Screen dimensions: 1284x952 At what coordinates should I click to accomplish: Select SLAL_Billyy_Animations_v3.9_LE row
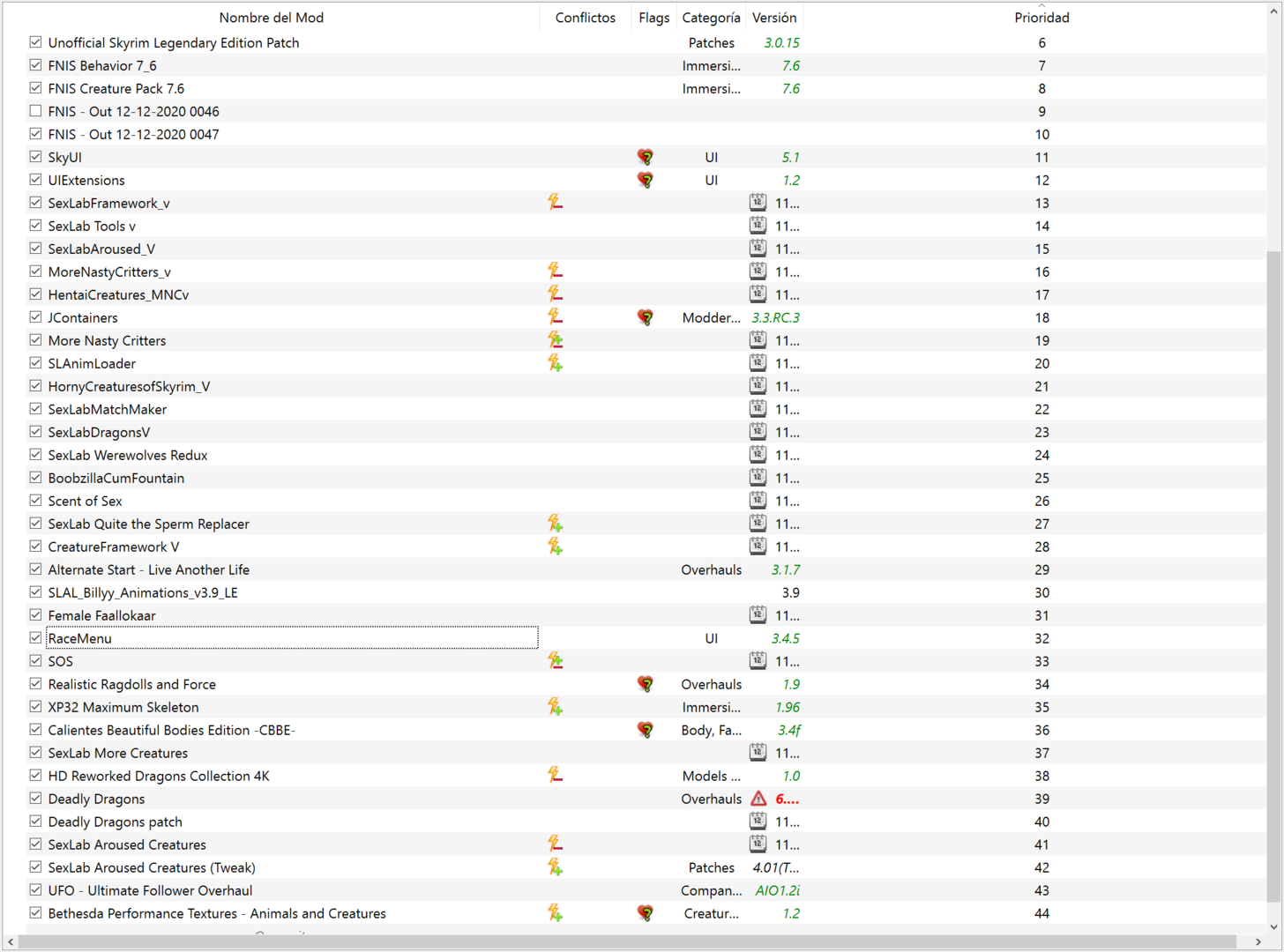pyautogui.click(x=634, y=592)
